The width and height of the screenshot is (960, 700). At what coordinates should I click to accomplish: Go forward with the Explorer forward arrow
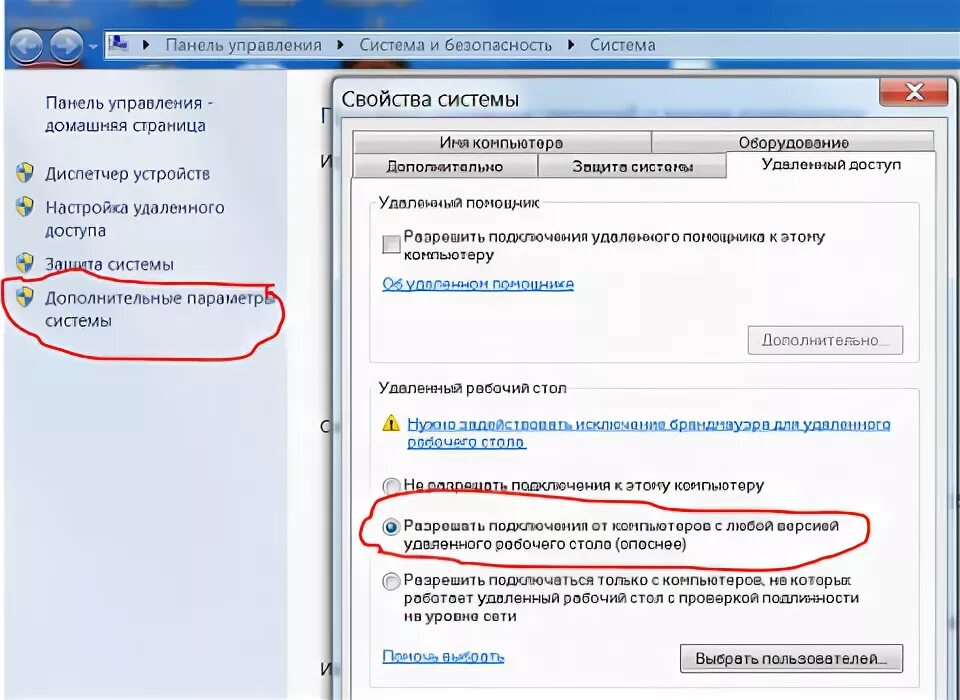(x=66, y=45)
